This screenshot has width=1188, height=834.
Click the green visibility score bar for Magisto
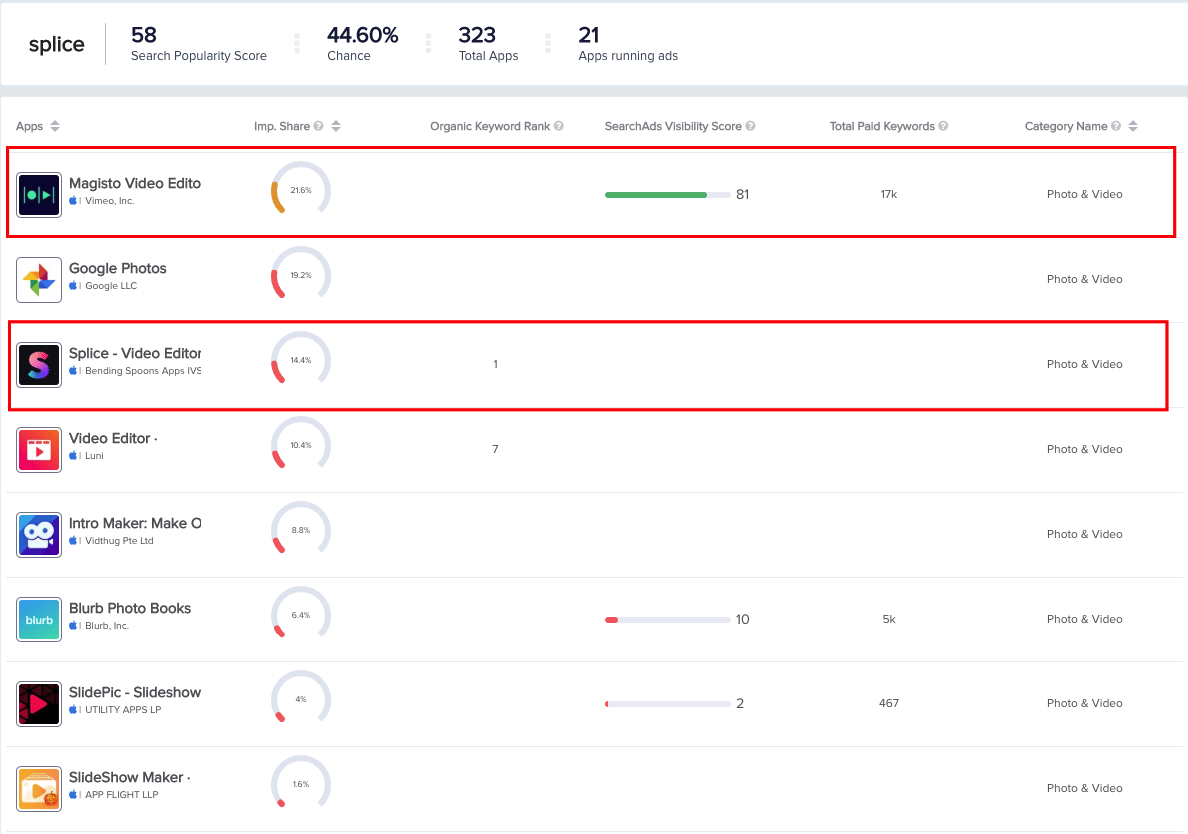click(x=667, y=195)
